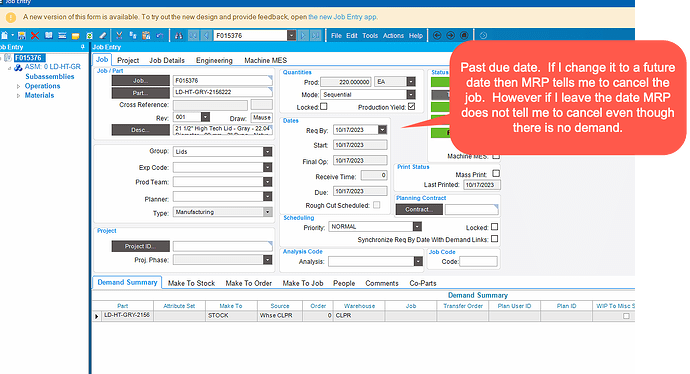The height and width of the screenshot is (374, 690).
Task: Toggle the Scheduling Locked checkbox
Action: pos(495,227)
